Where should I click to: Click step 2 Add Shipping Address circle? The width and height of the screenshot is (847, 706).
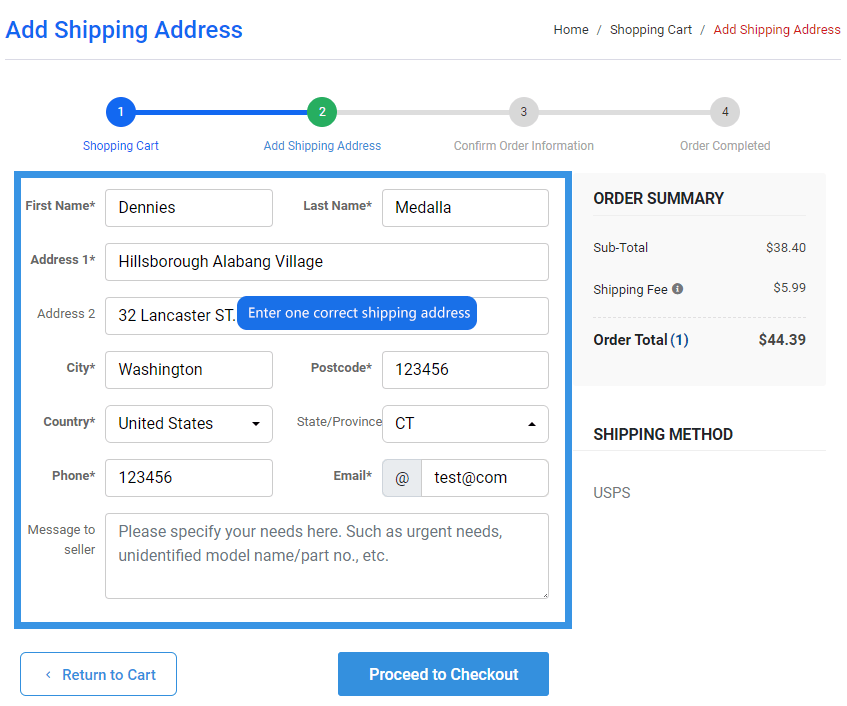[322, 112]
